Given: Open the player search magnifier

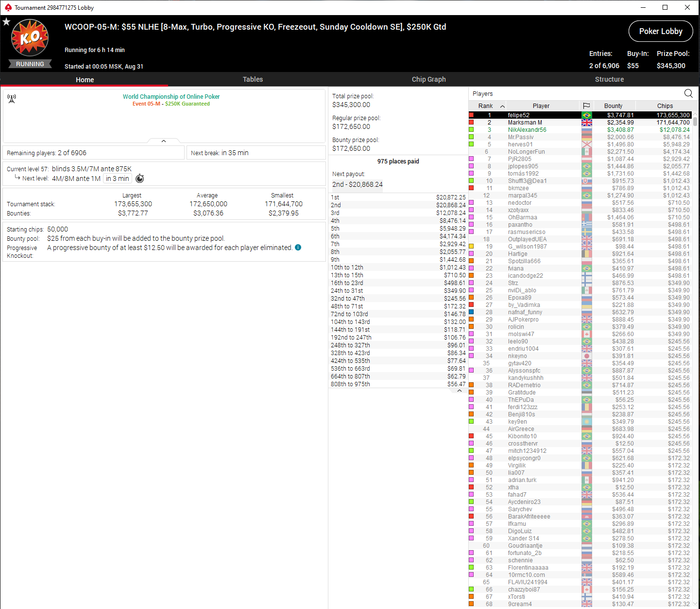Looking at the screenshot, I should pyautogui.click(x=688, y=93).
